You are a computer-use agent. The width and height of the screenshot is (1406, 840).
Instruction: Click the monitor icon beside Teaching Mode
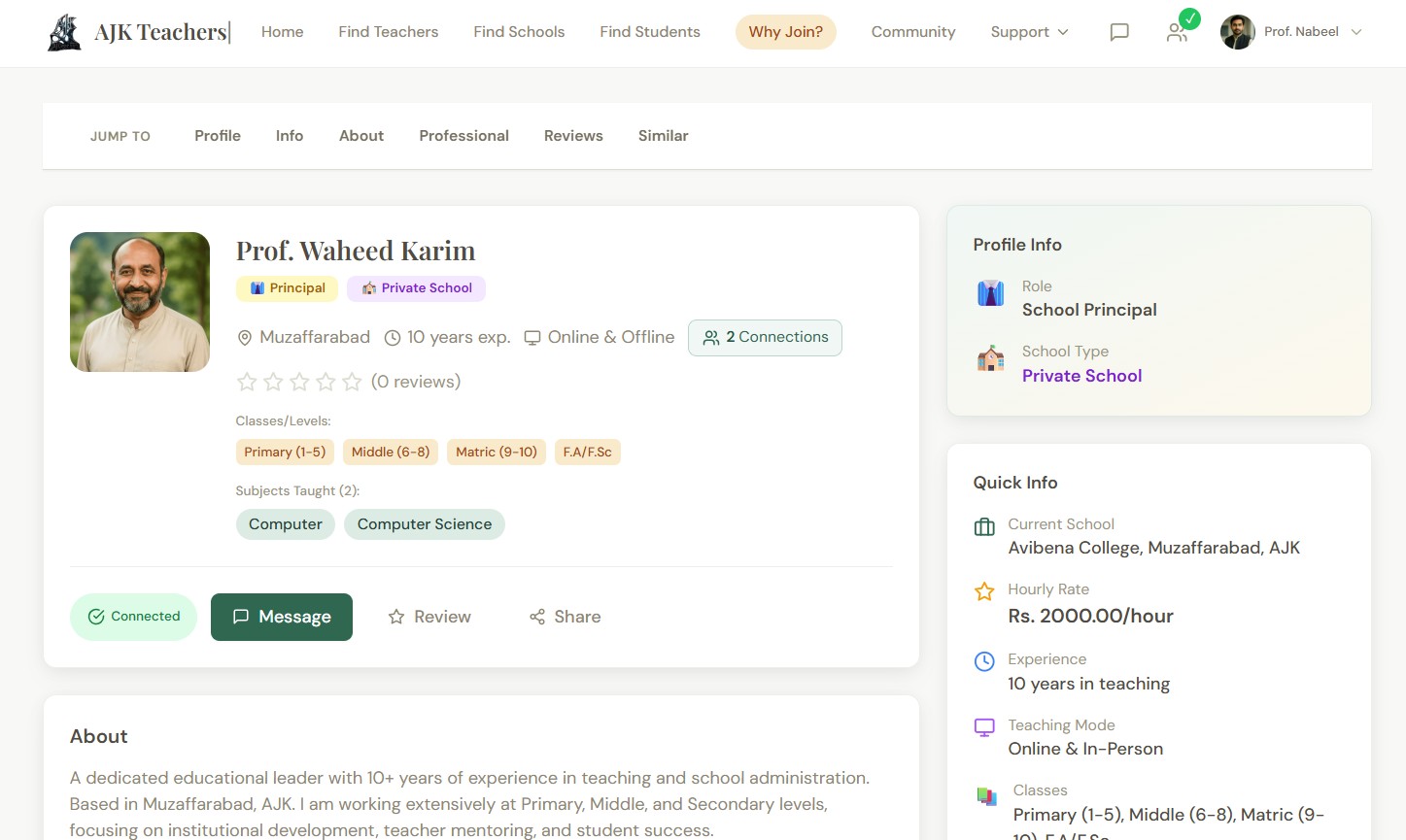(984, 727)
